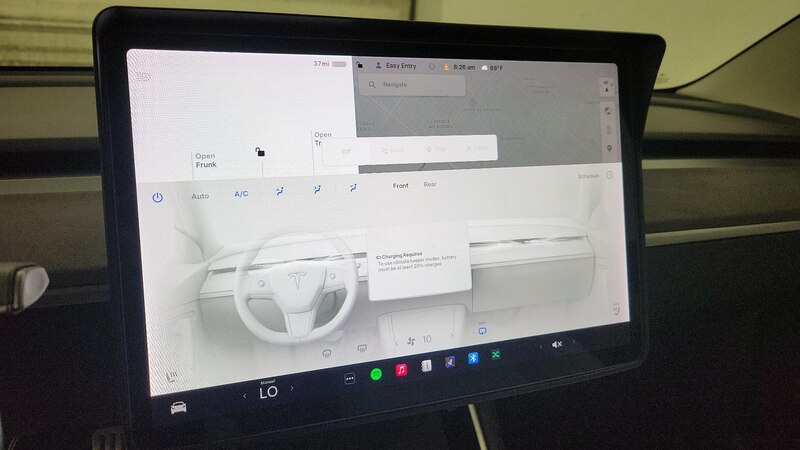
Task: Tap the map orientation compass button
Action: 607,86
